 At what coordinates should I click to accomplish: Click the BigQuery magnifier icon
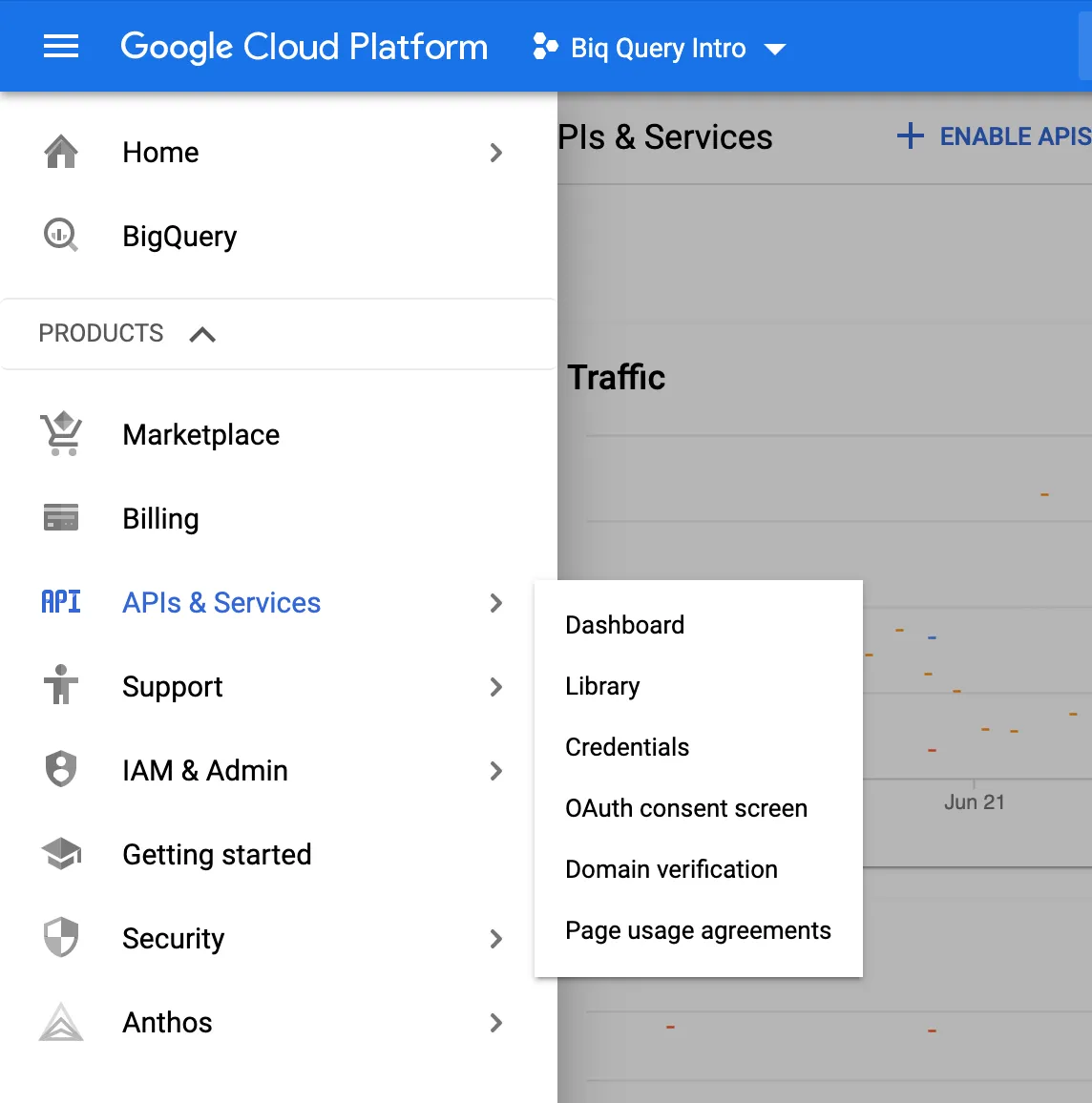(x=61, y=235)
